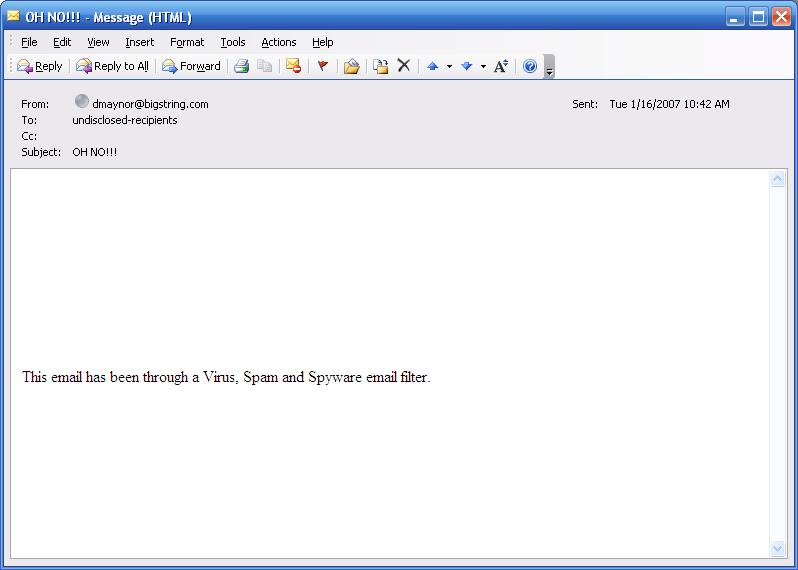This screenshot has width=798, height=570.
Task: Print the message with the printer icon
Action: pyautogui.click(x=242, y=66)
